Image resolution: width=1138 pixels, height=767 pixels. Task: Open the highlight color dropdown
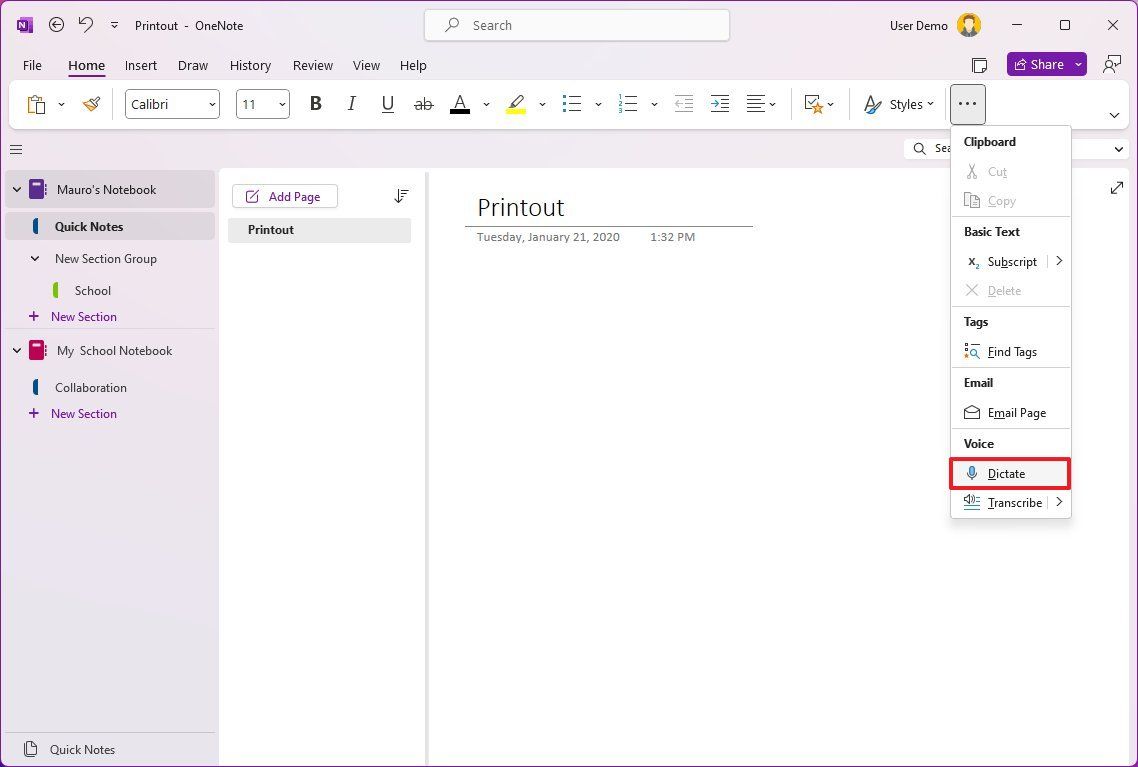(543, 103)
